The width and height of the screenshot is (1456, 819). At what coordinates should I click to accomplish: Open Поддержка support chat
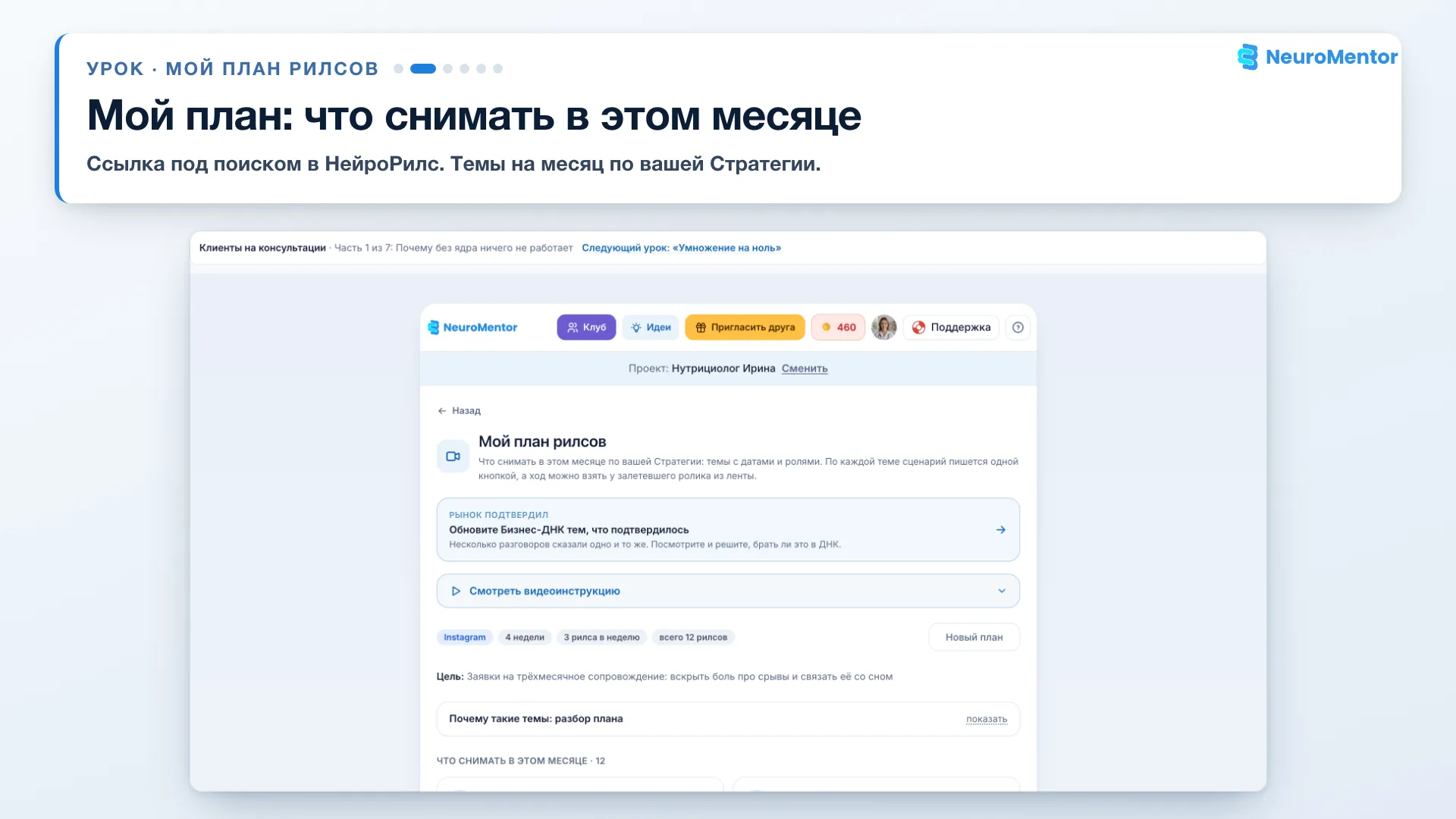tap(951, 328)
